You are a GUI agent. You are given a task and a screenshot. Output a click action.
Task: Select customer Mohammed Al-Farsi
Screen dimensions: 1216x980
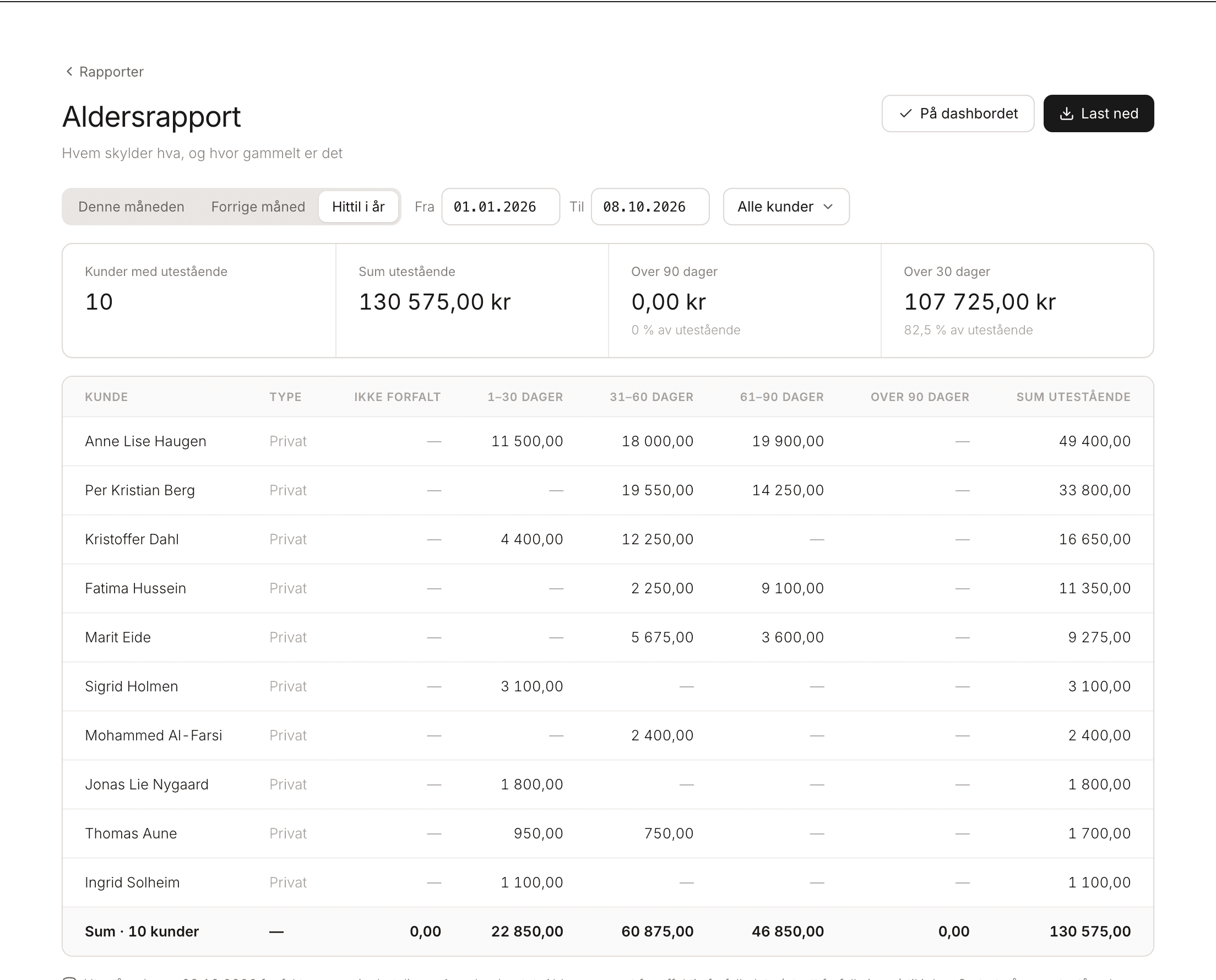tap(154, 735)
